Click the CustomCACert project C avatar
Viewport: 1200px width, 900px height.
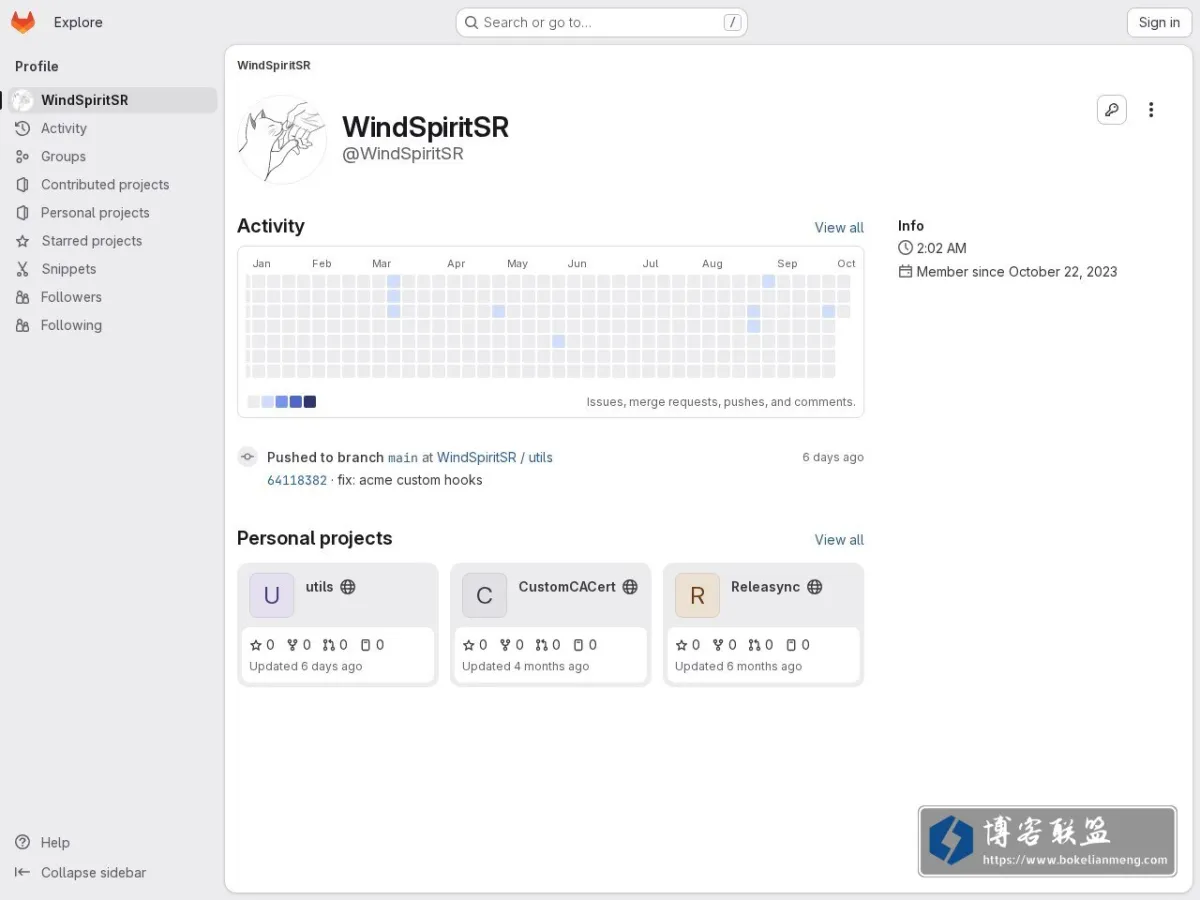click(485, 596)
